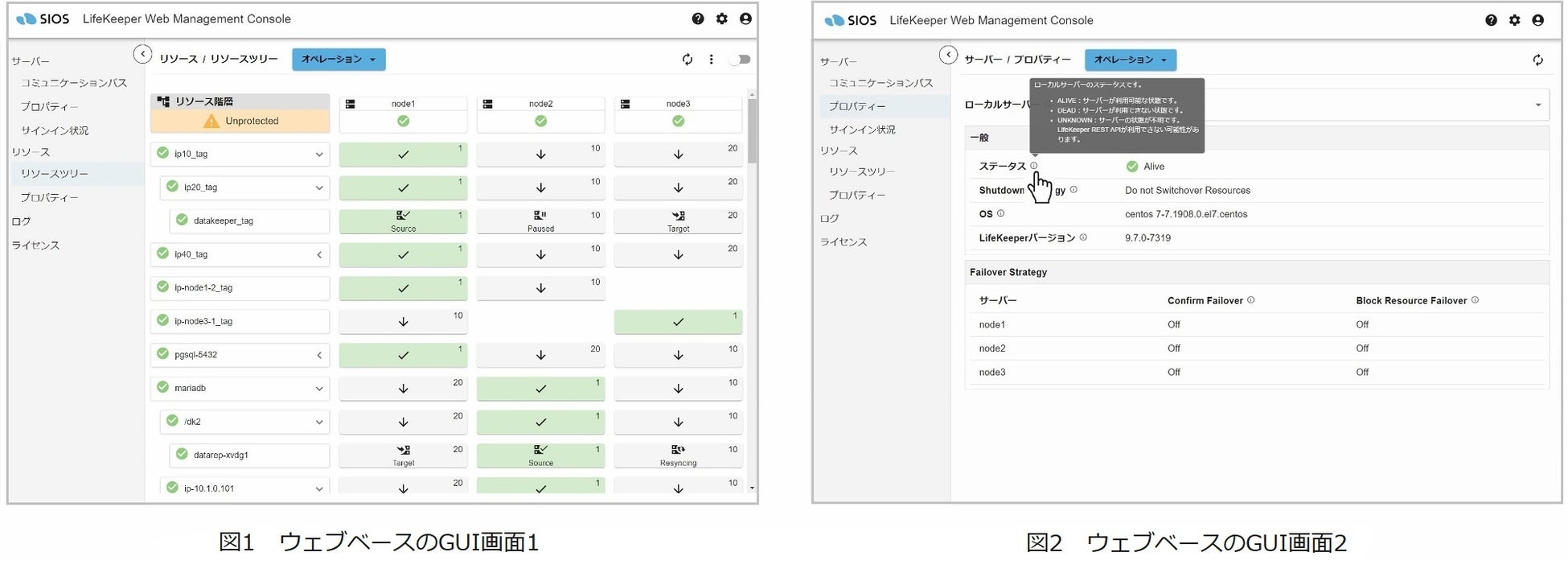Open the オペレーション dropdown on the リソースツリー page
Viewport: 1568px width, 581px height.
click(x=339, y=60)
